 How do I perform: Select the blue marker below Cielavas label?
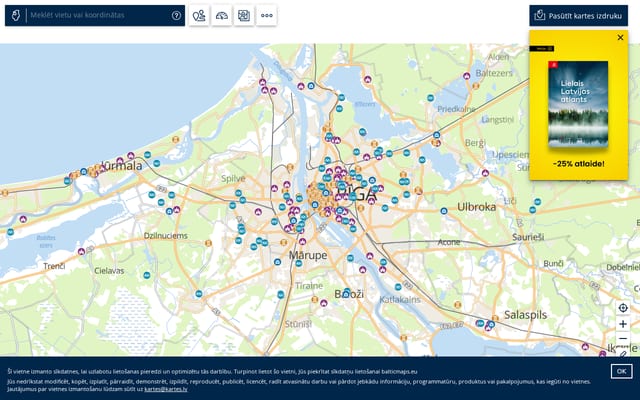(x=147, y=276)
